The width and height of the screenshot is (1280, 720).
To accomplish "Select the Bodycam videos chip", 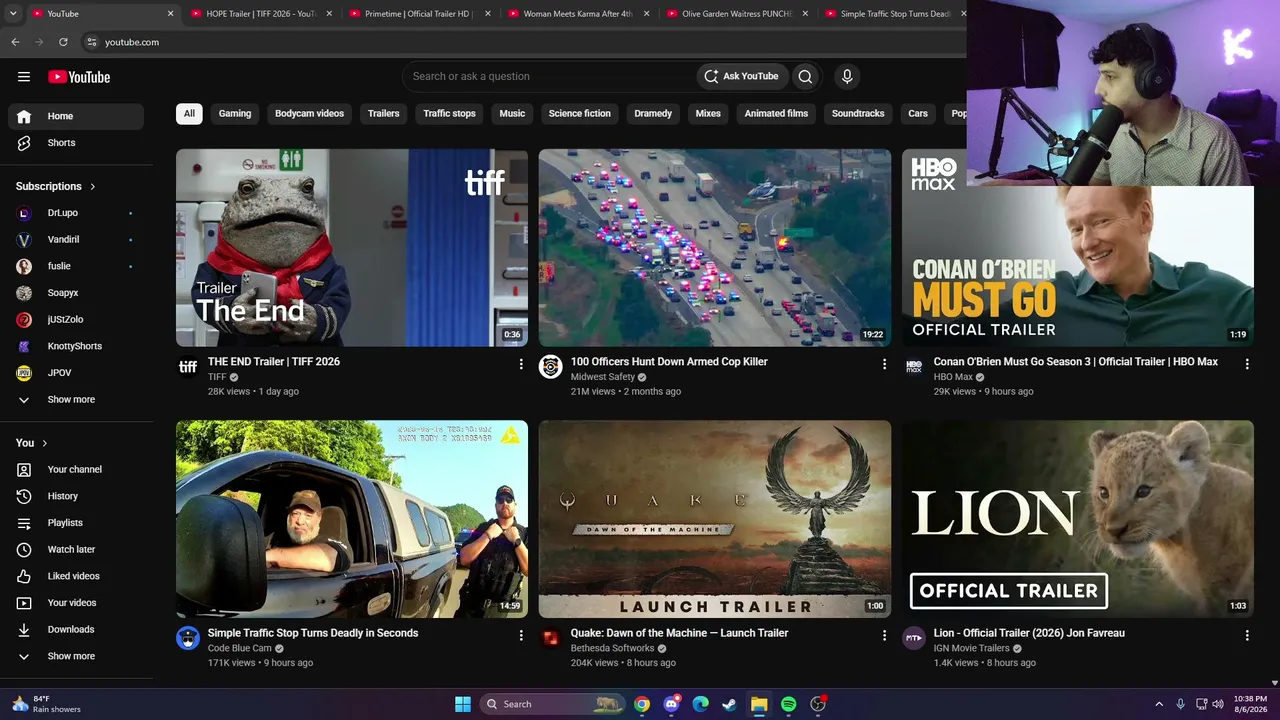I will point(309,113).
